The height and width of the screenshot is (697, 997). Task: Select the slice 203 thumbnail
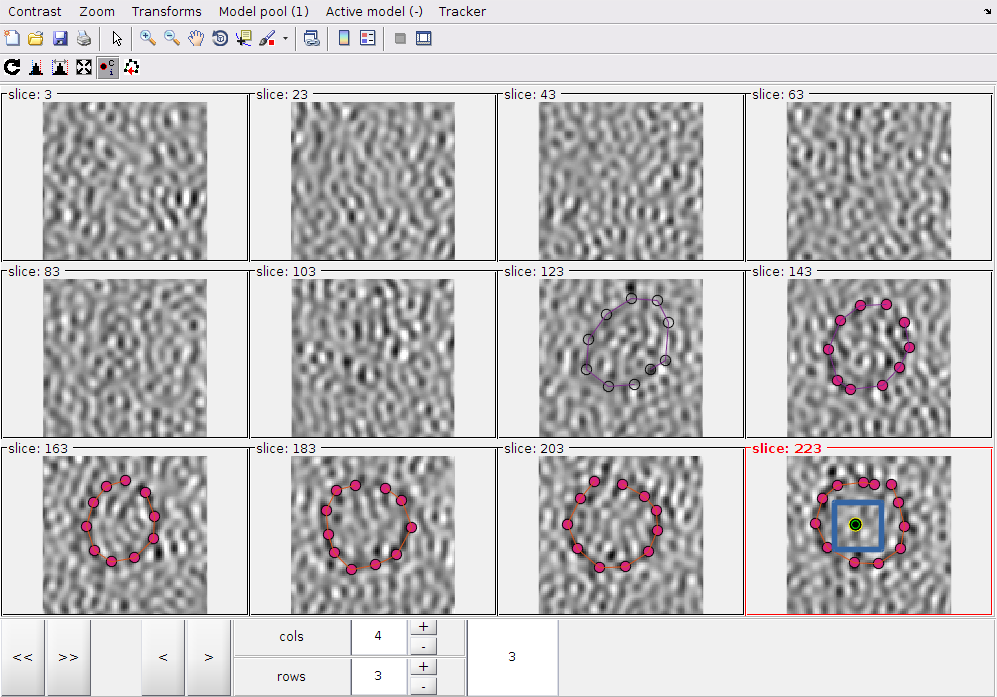(x=621, y=535)
